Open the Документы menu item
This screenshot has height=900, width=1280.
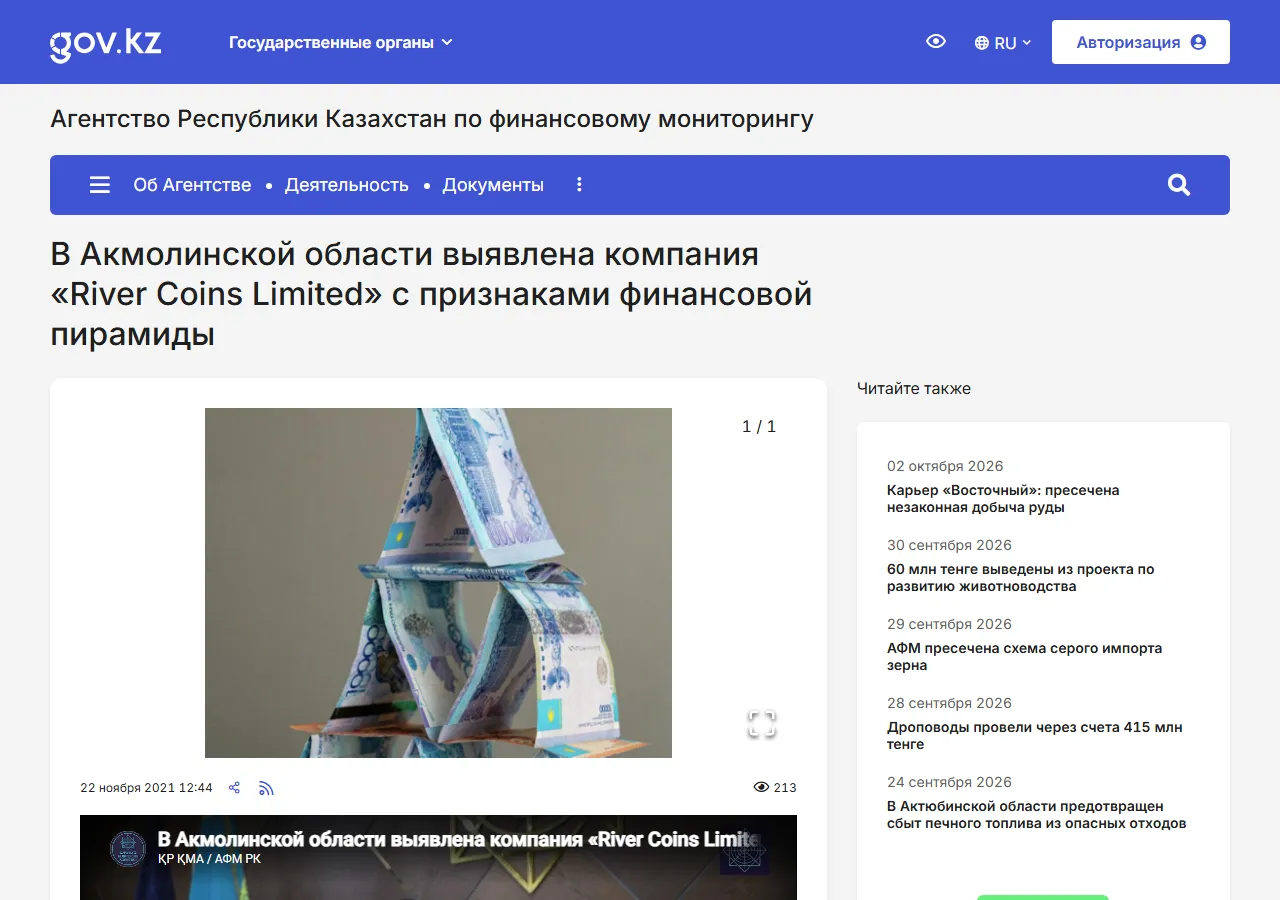[493, 185]
